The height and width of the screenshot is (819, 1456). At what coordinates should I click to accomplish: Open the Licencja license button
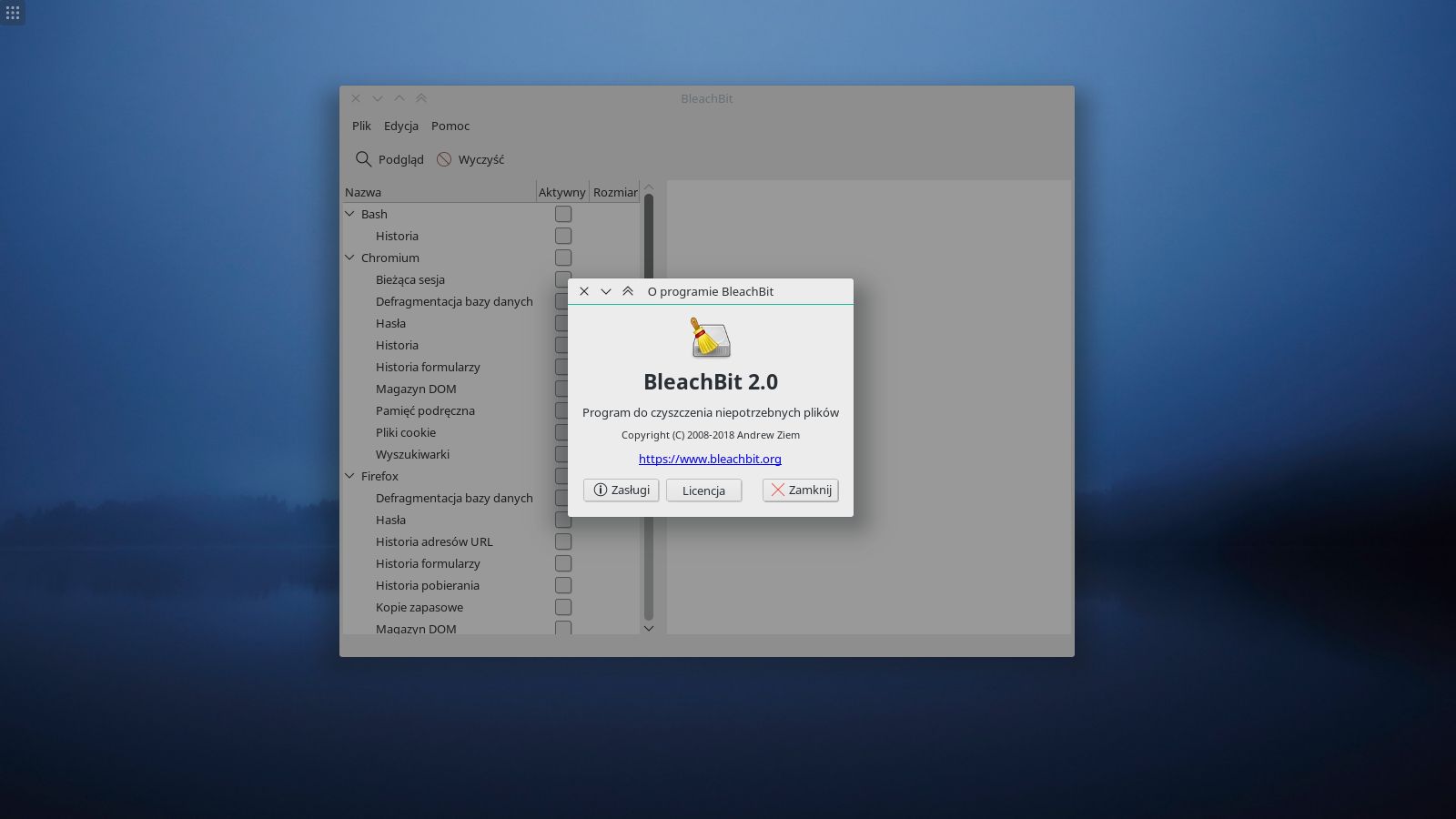[703, 490]
